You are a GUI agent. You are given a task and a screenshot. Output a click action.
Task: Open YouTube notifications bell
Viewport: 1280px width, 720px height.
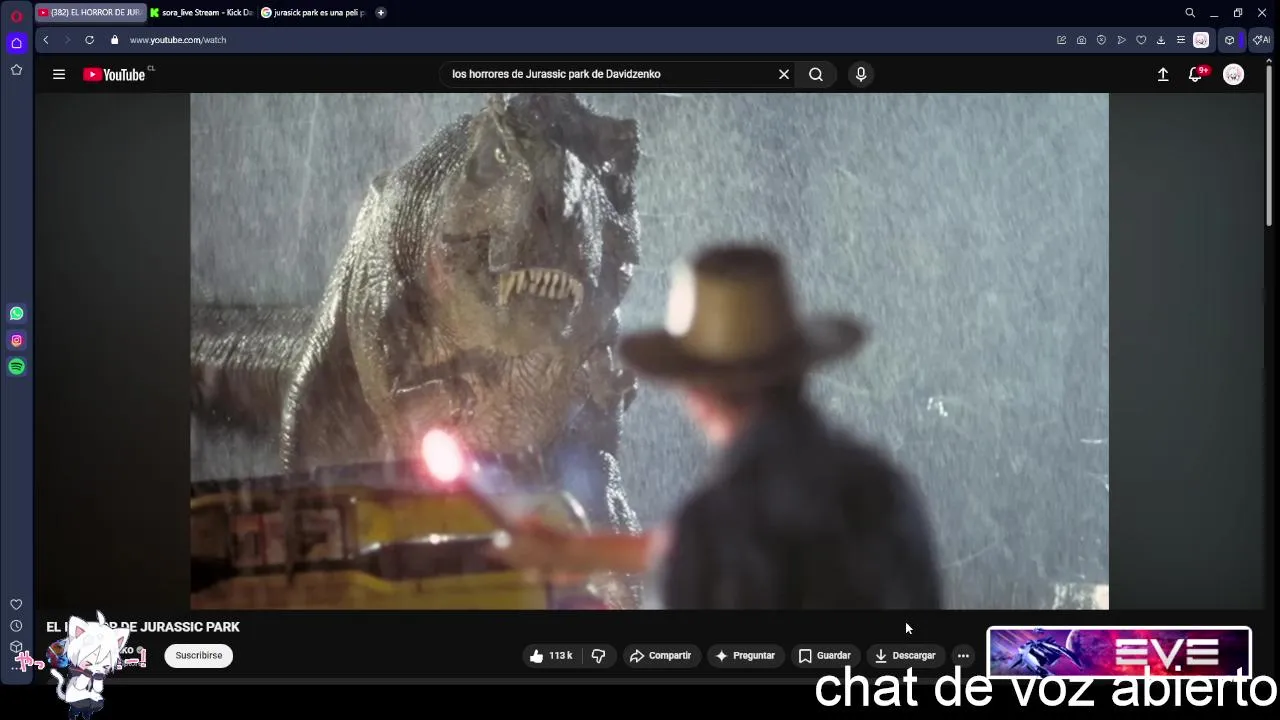[1195, 74]
